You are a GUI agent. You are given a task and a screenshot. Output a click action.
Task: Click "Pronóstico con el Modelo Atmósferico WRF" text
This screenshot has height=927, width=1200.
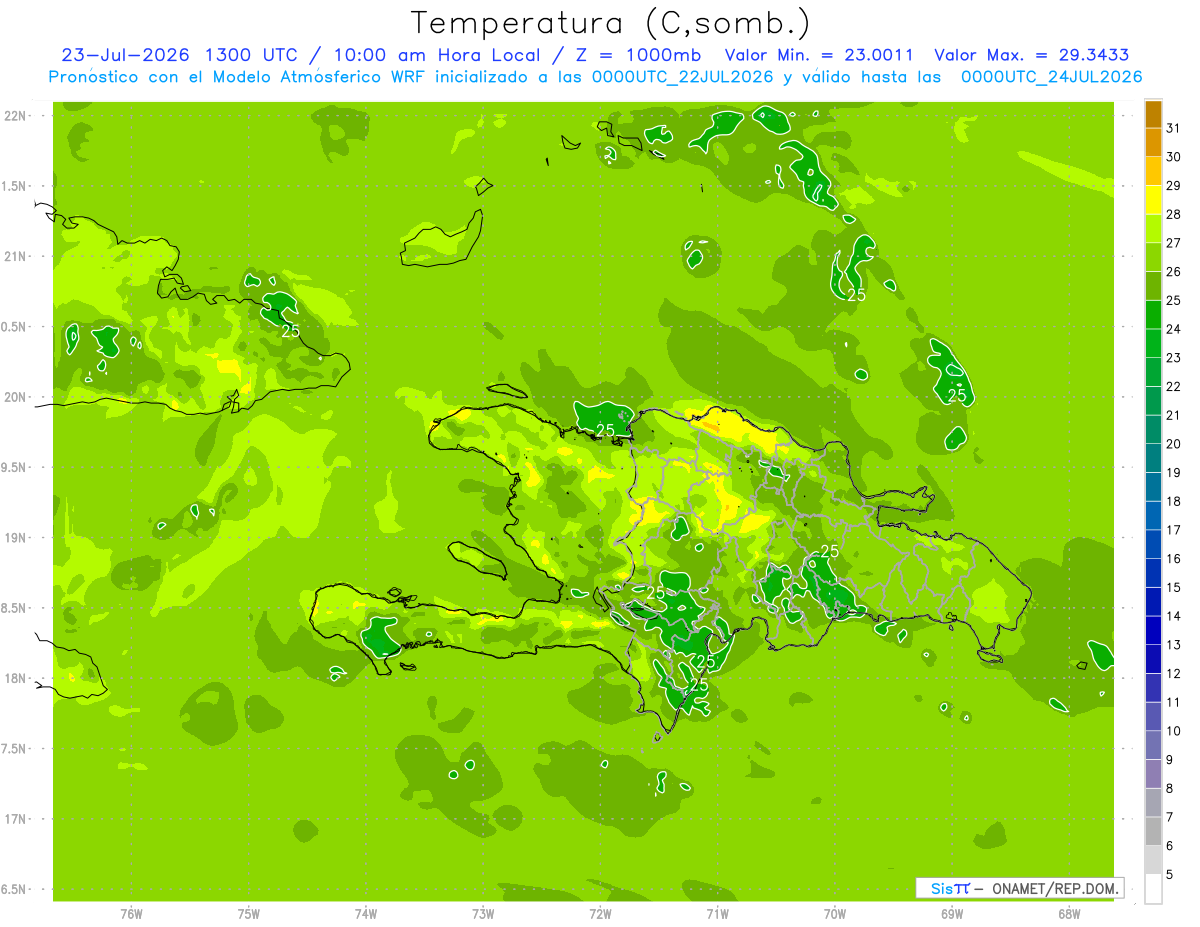238,77
